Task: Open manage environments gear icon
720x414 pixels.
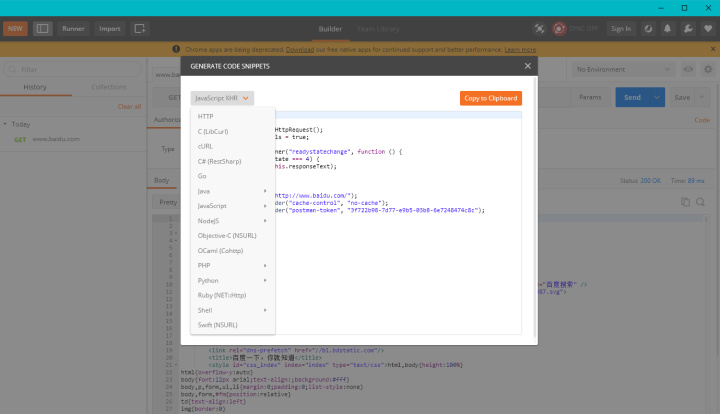Action: [x=708, y=69]
